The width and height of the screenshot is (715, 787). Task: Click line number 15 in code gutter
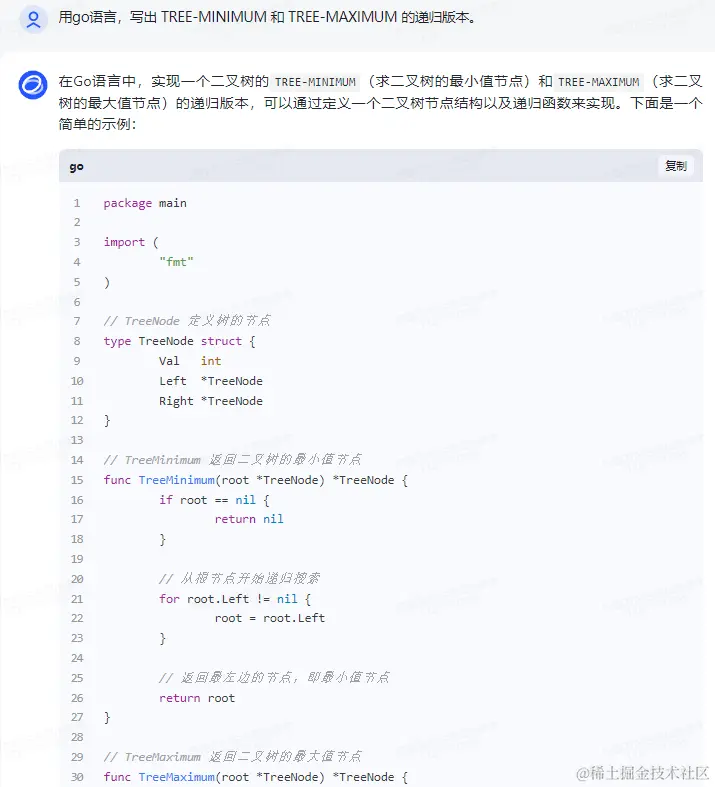[x=77, y=480]
